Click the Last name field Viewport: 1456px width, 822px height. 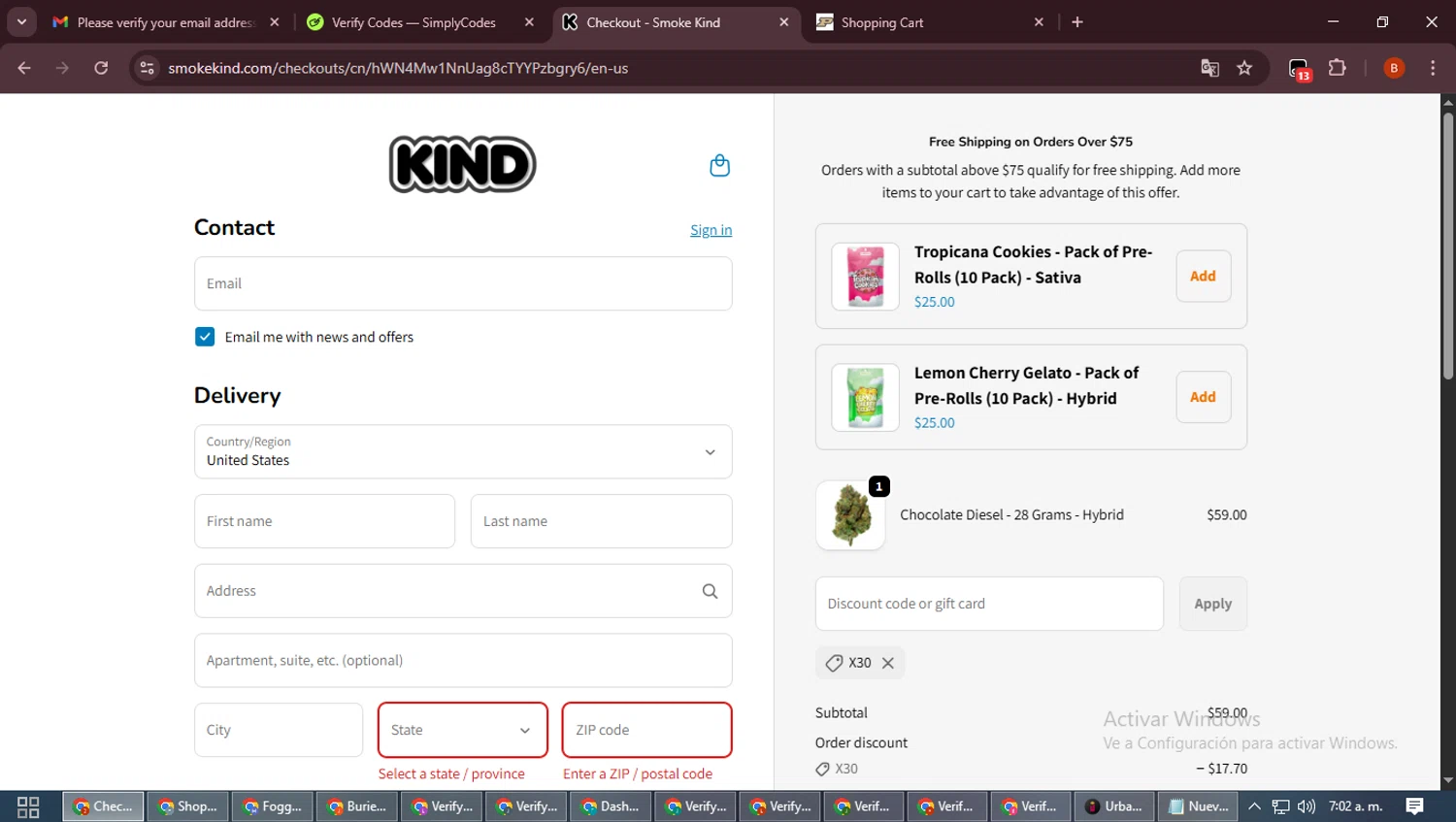(x=601, y=521)
